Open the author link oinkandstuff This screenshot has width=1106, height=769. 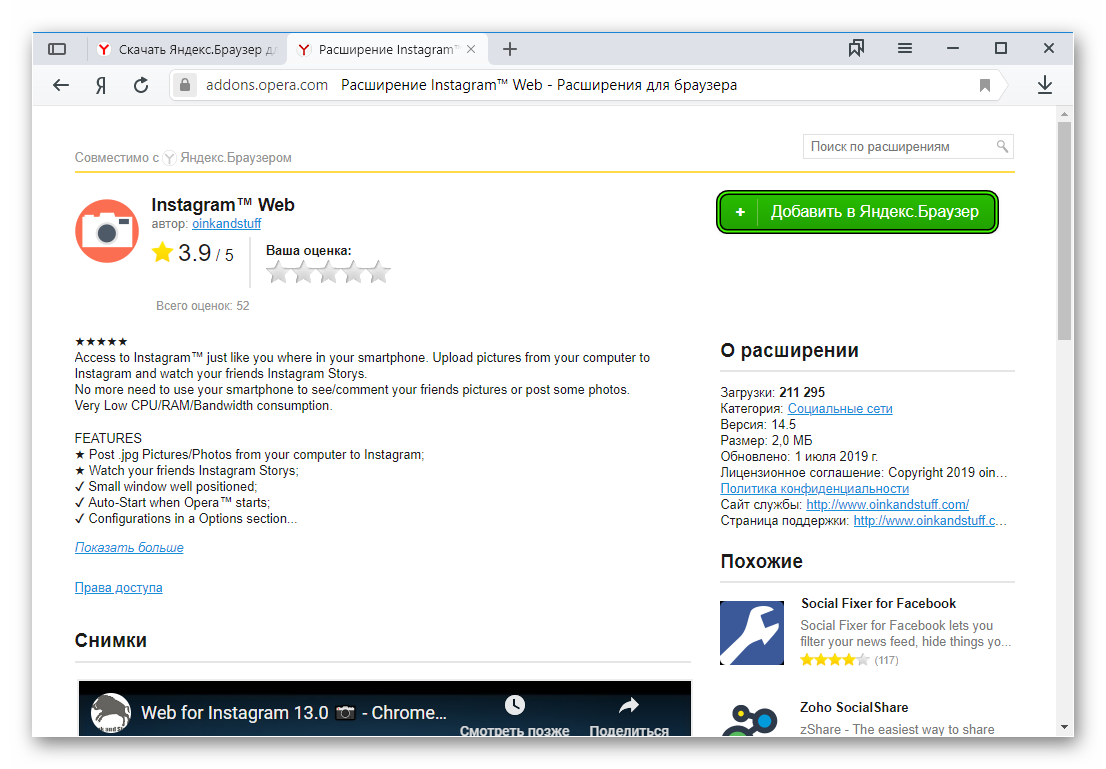point(226,224)
